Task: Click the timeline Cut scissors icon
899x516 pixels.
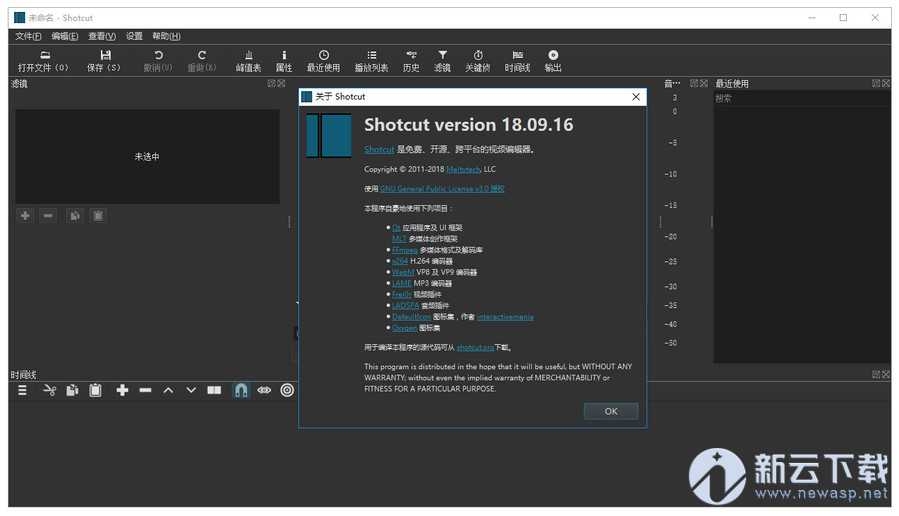Action: tap(50, 390)
